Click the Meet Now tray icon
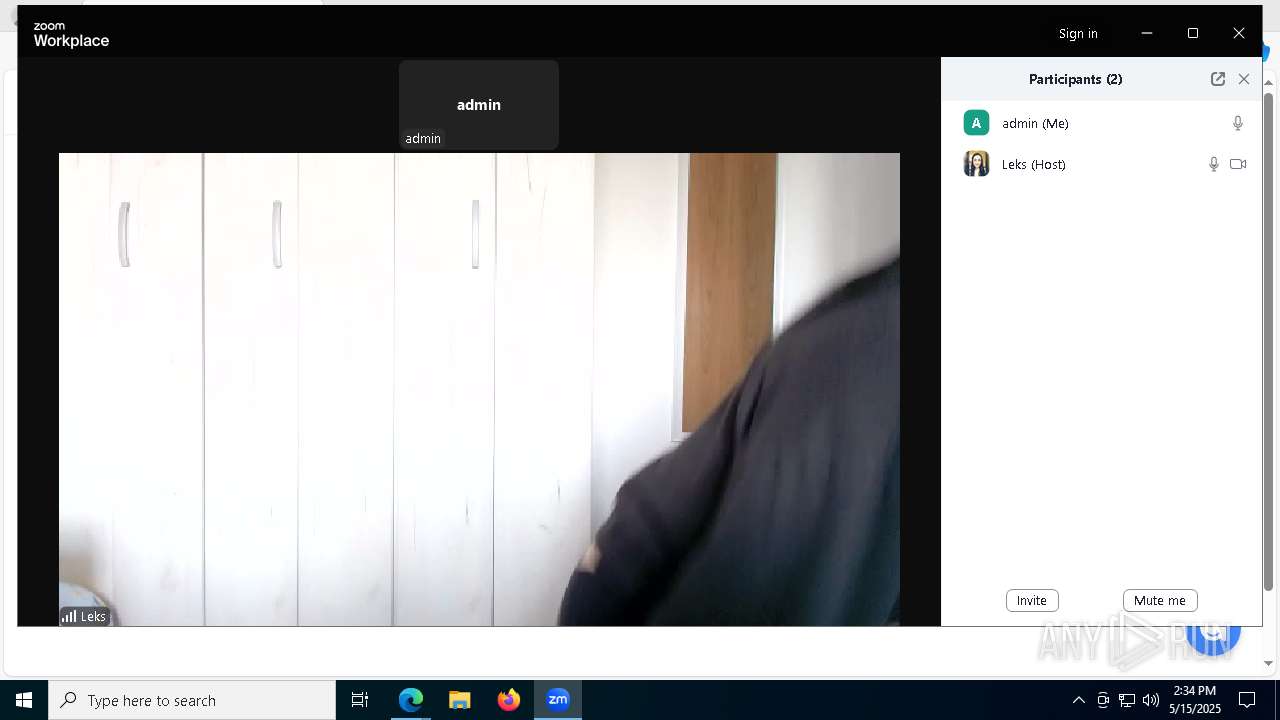The height and width of the screenshot is (720, 1280). pos(1103,700)
